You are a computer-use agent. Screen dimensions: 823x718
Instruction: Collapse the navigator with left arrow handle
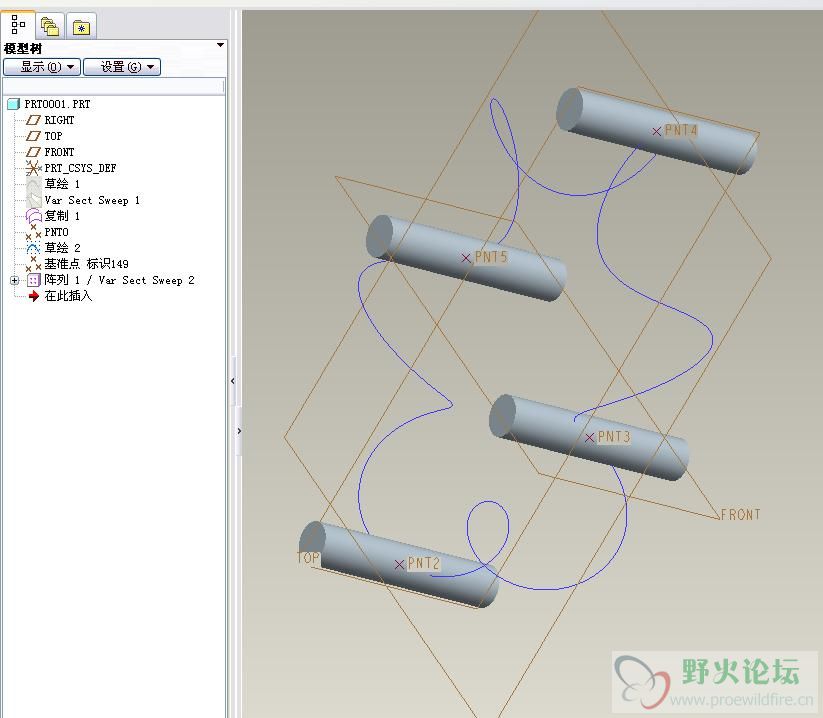coord(233,381)
